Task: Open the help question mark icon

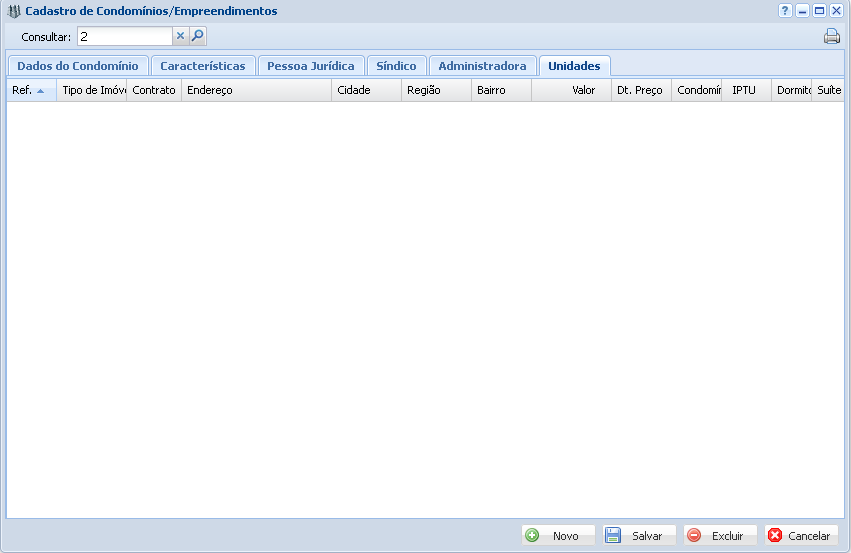Action: coord(785,11)
